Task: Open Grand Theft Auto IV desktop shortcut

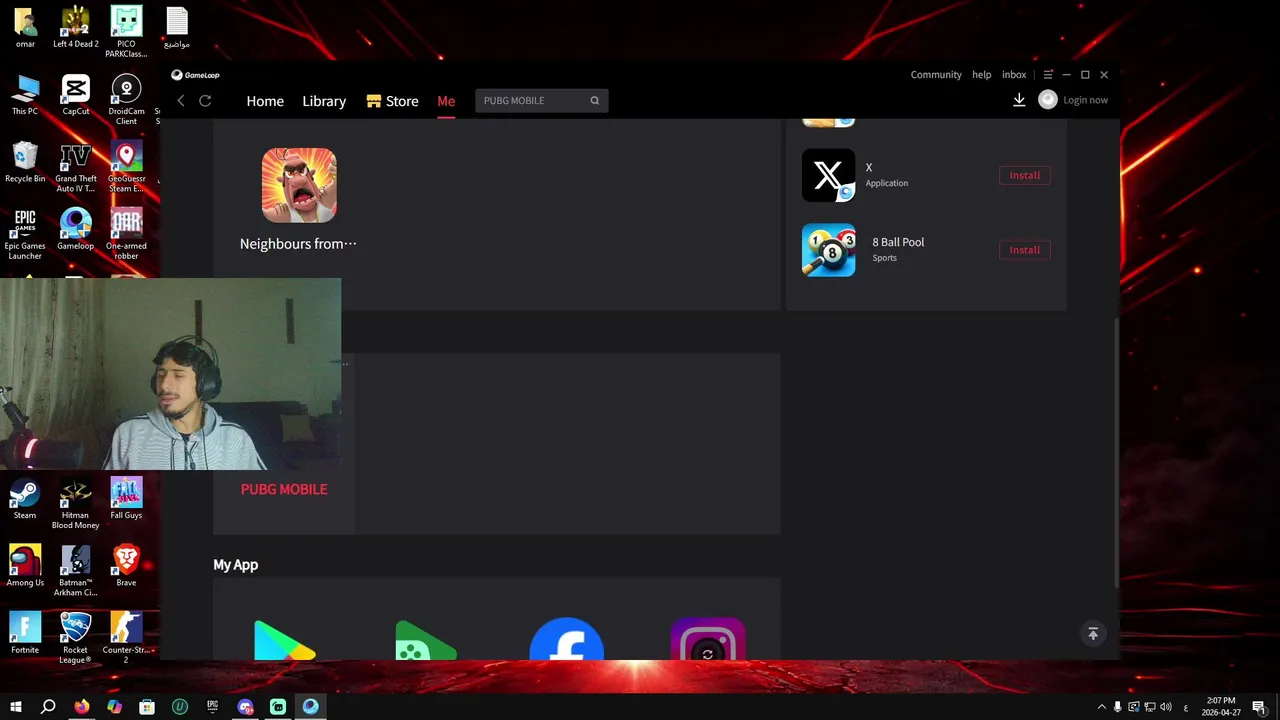Action: [x=75, y=167]
